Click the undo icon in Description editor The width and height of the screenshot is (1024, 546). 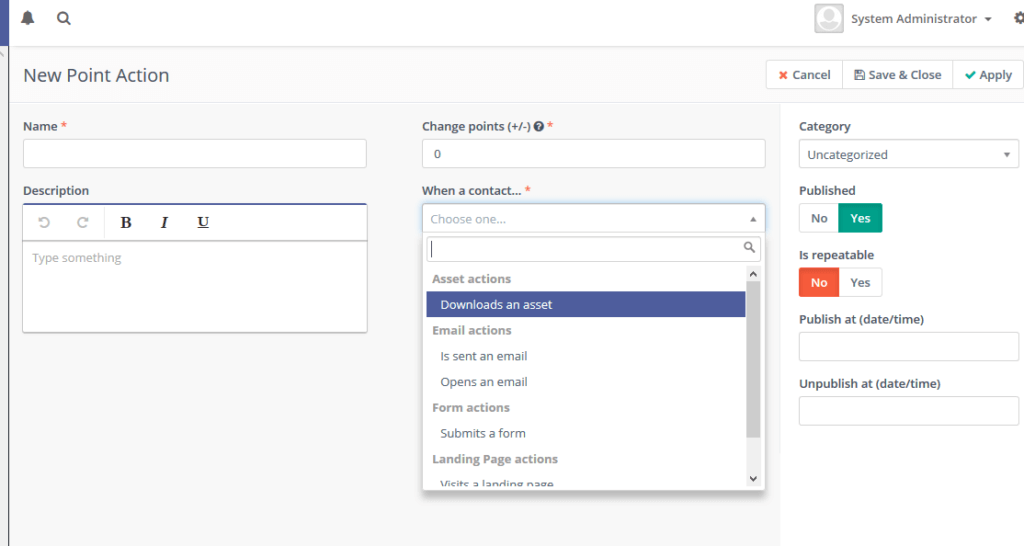44,222
